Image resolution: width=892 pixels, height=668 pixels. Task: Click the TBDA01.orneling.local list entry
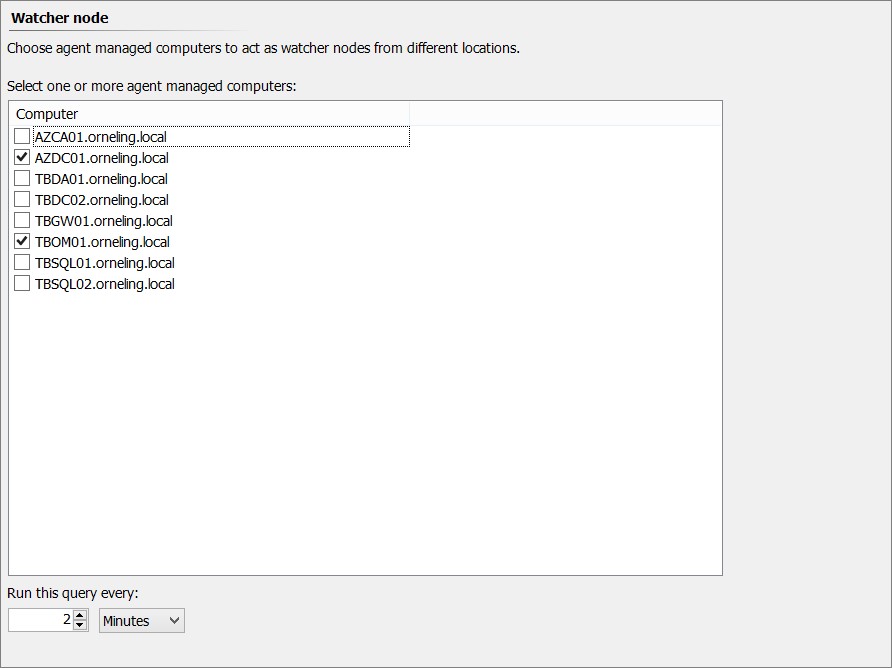coord(101,179)
